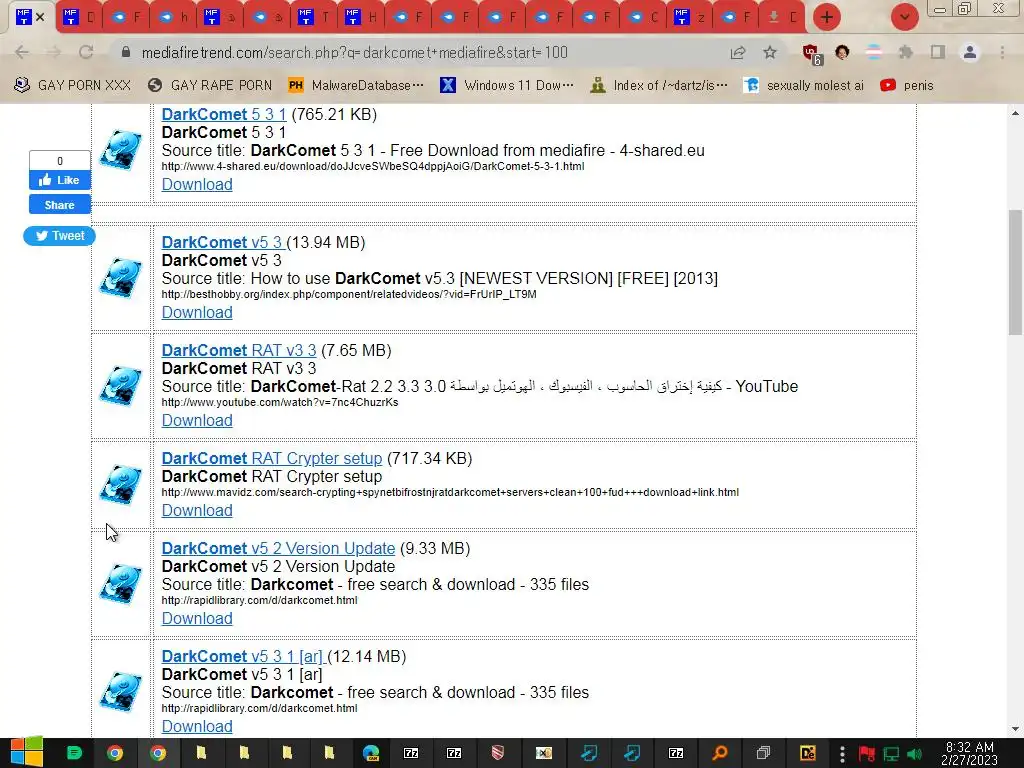Open the DarkComet 5 3 1 title link
The height and width of the screenshot is (768, 1024).
(x=224, y=114)
